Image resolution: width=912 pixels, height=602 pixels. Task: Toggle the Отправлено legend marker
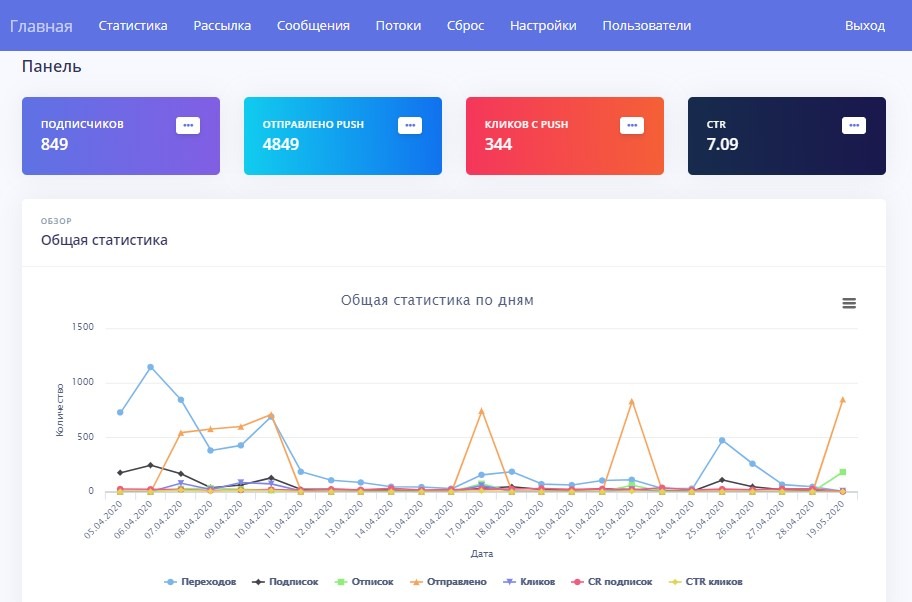click(x=416, y=582)
